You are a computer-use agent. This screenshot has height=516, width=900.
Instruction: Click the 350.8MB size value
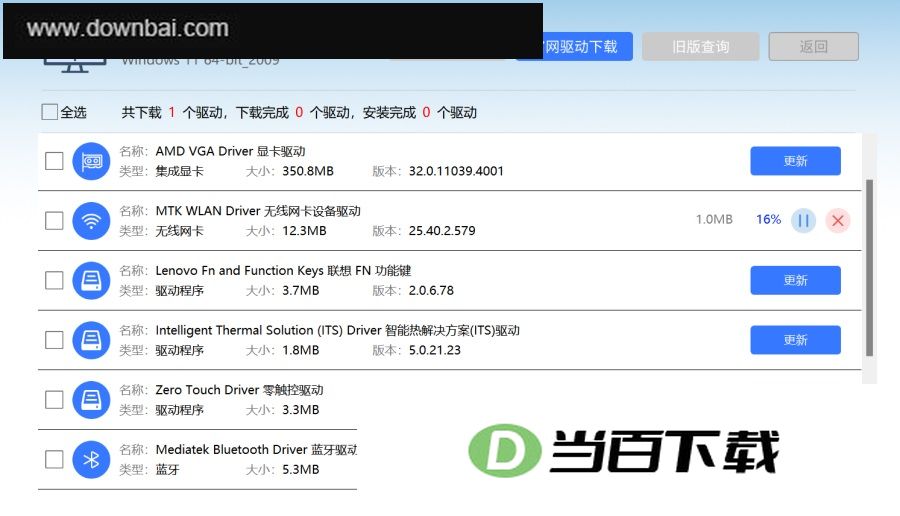coord(308,172)
